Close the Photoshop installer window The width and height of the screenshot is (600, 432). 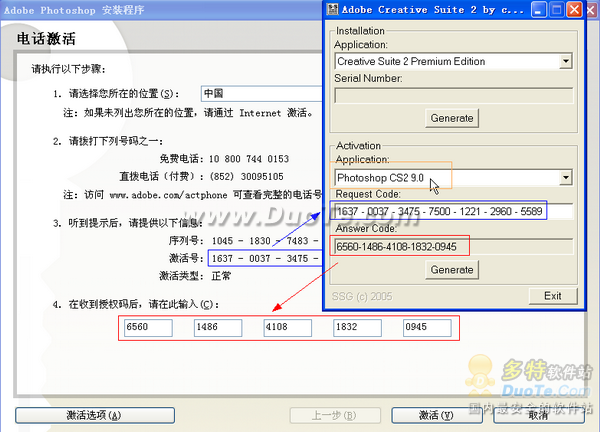coord(593,10)
